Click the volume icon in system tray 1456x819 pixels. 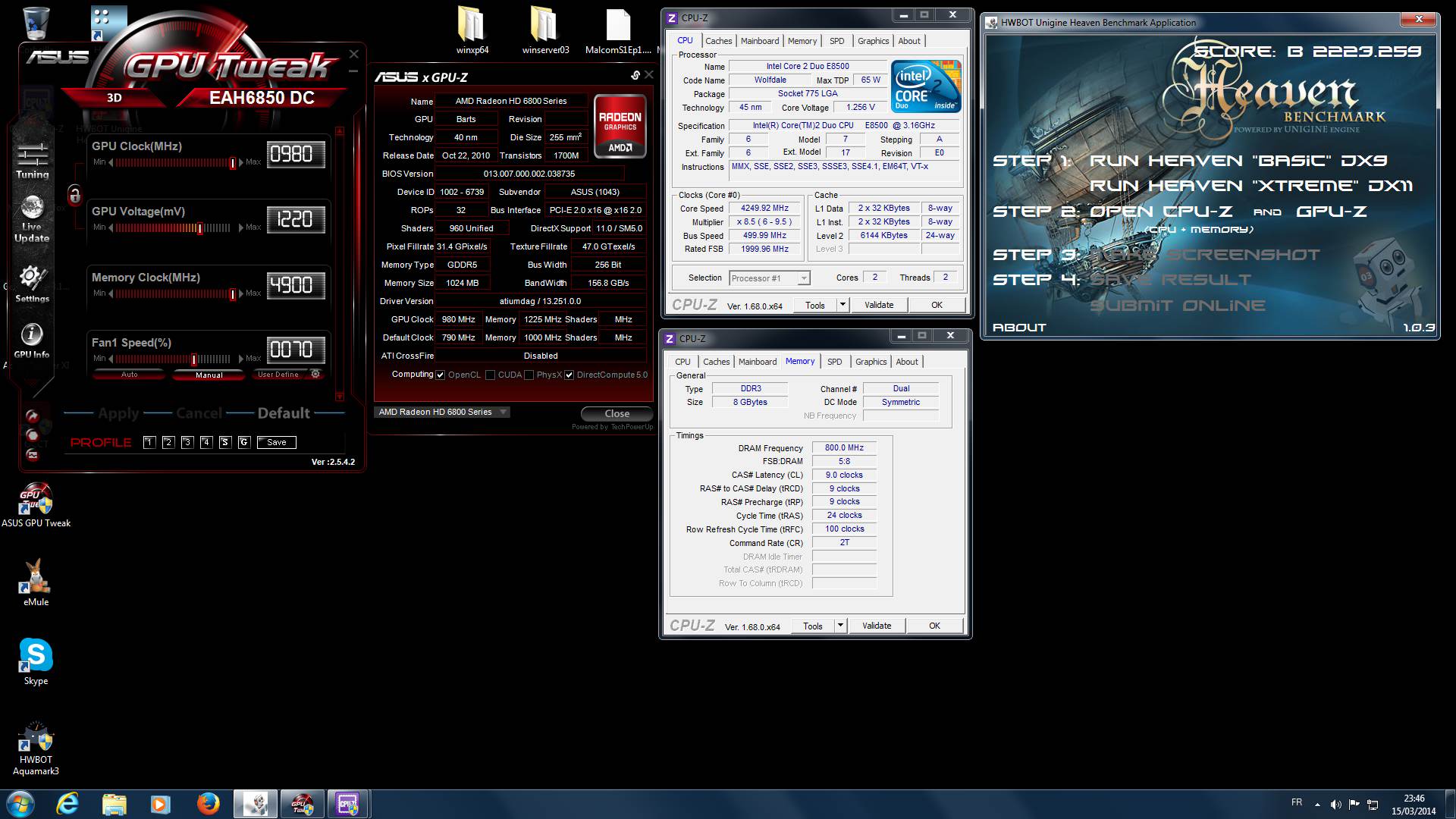(x=1335, y=805)
